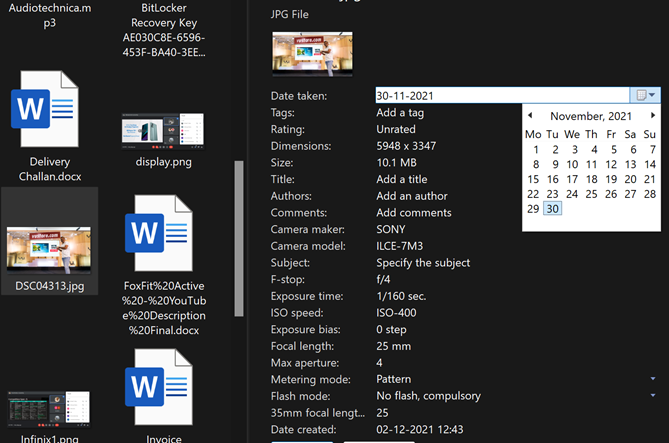Expand the Metering mode dropdown arrow
The image size is (669, 443).
pos(652,379)
